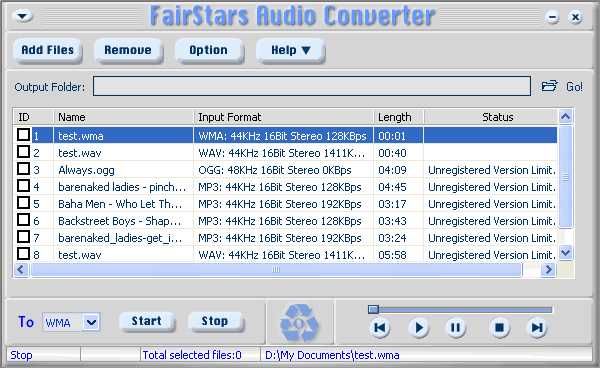Click the recycle convert logo icon
This screenshot has width=600, height=368.
(299, 323)
